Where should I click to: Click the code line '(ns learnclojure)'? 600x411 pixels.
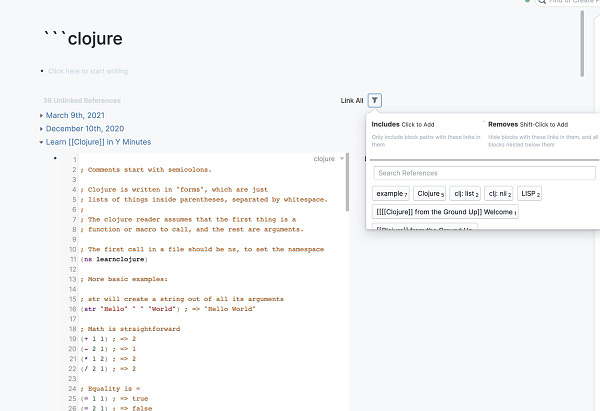[114, 259]
